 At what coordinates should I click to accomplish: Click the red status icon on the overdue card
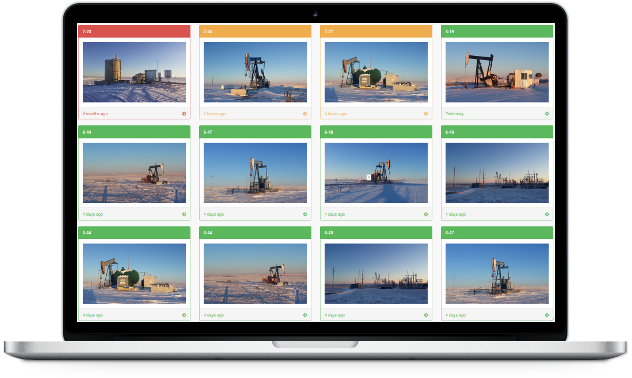click(x=184, y=114)
